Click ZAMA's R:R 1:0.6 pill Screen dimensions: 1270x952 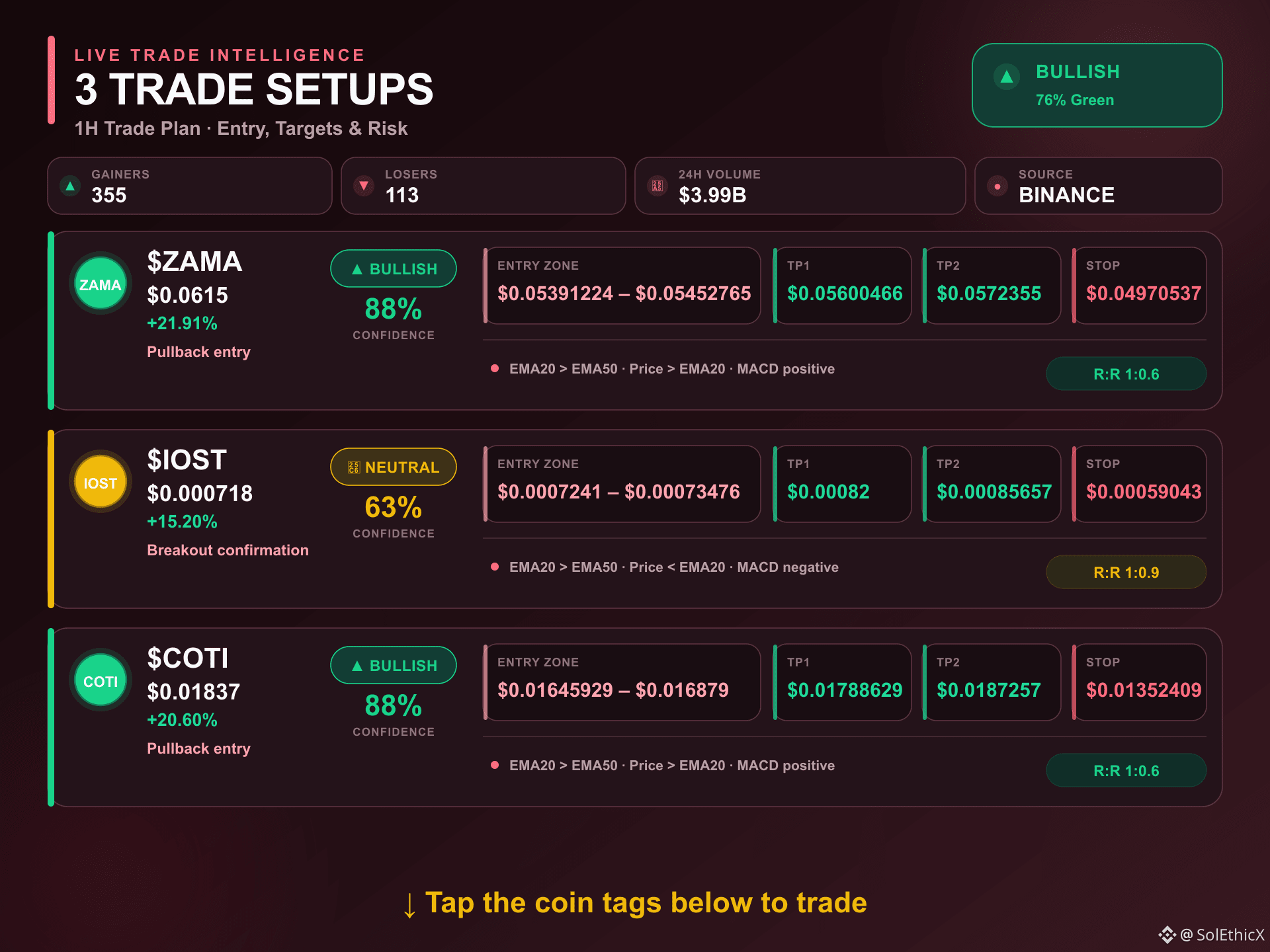click(x=1126, y=374)
